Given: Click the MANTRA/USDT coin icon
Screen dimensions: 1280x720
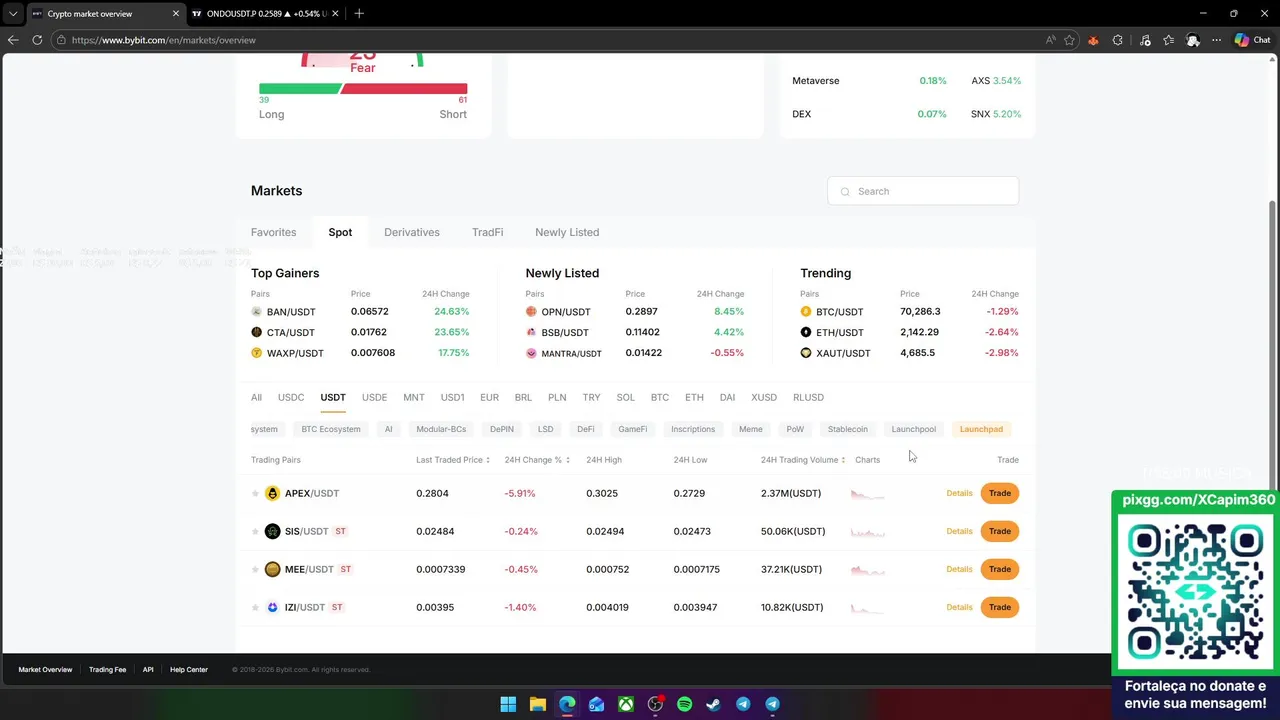Looking at the screenshot, I should [531, 353].
